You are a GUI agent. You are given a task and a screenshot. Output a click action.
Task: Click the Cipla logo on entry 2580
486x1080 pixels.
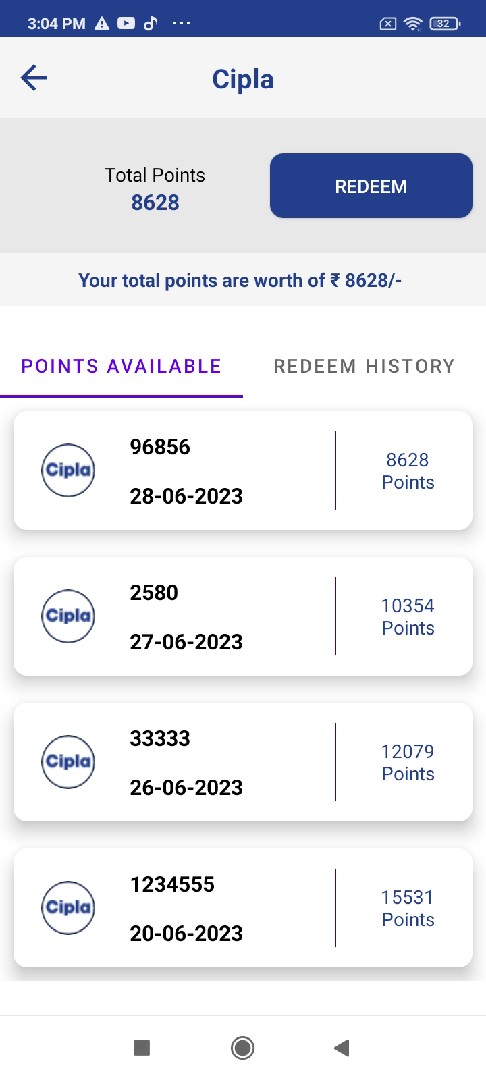pyautogui.click(x=68, y=616)
